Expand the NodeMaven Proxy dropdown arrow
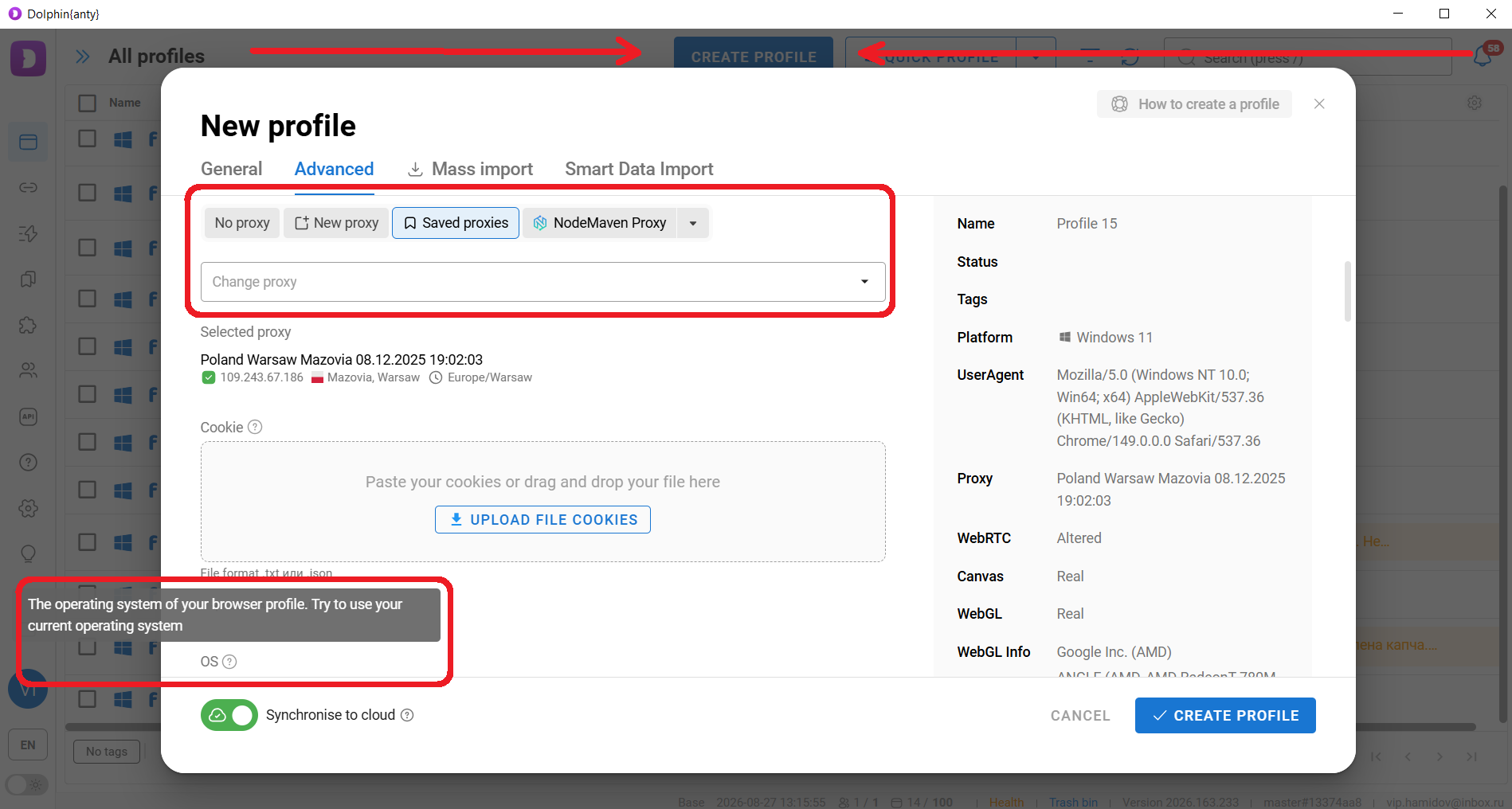The height and width of the screenshot is (809, 1512). click(x=693, y=223)
